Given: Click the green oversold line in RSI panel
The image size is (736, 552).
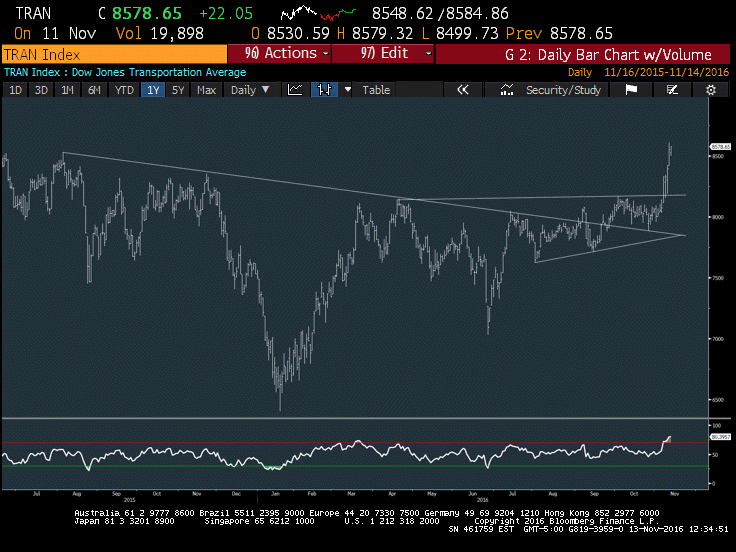Looking at the screenshot, I should point(355,466).
